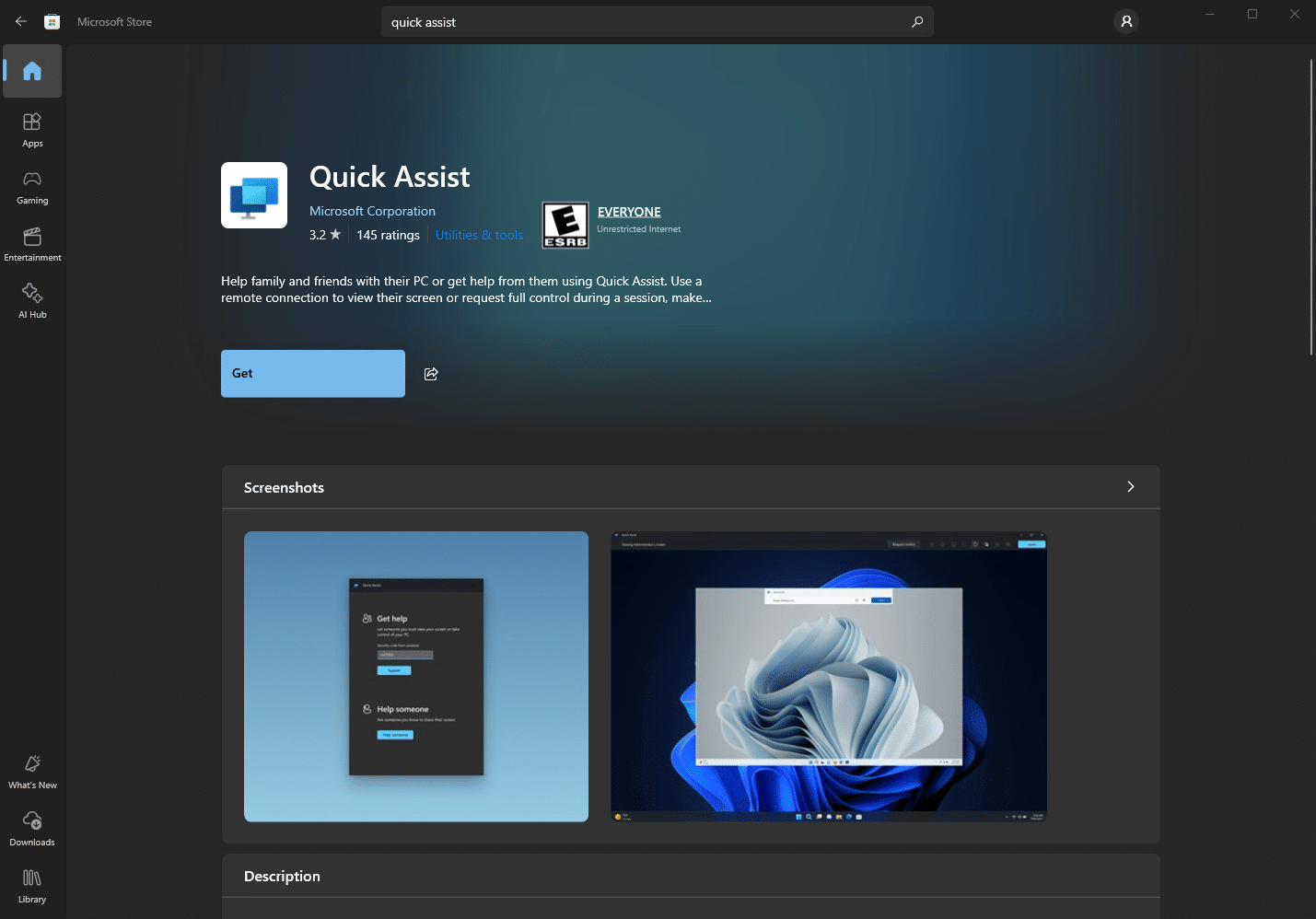Click the Quick Assist app icon
Screen dimensions: 1316x919
click(254, 195)
